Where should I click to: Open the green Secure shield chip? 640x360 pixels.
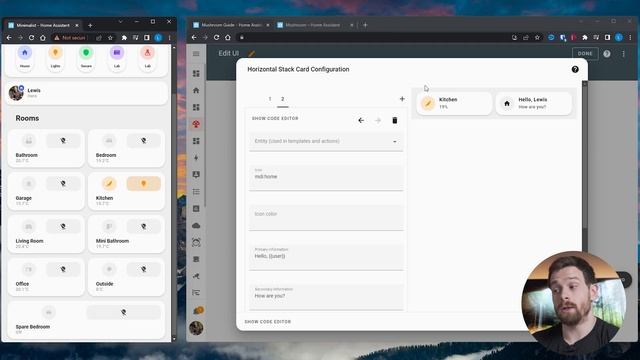point(86,58)
